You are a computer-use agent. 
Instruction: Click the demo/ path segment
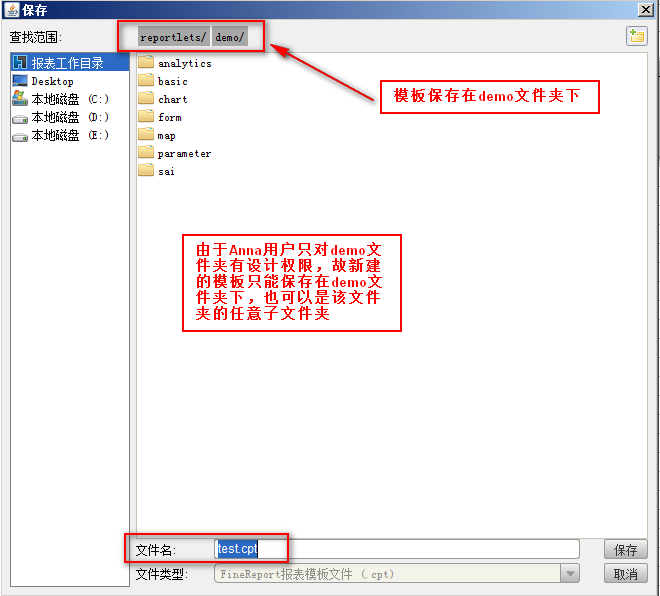coord(230,37)
